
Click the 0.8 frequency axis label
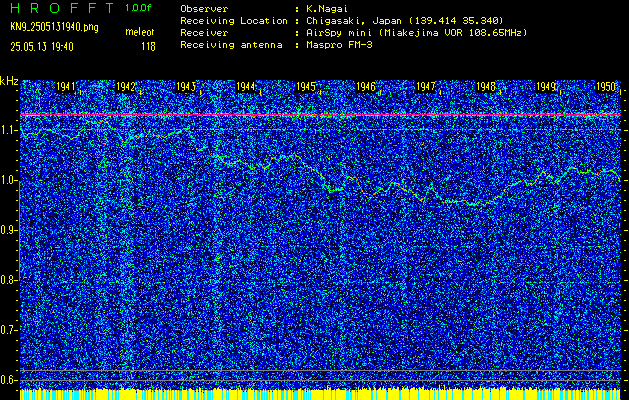coord(8,280)
